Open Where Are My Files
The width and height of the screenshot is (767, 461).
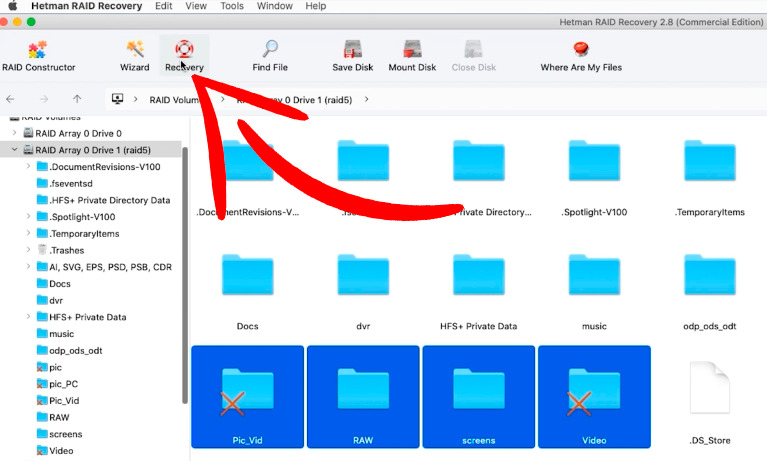click(x=581, y=56)
